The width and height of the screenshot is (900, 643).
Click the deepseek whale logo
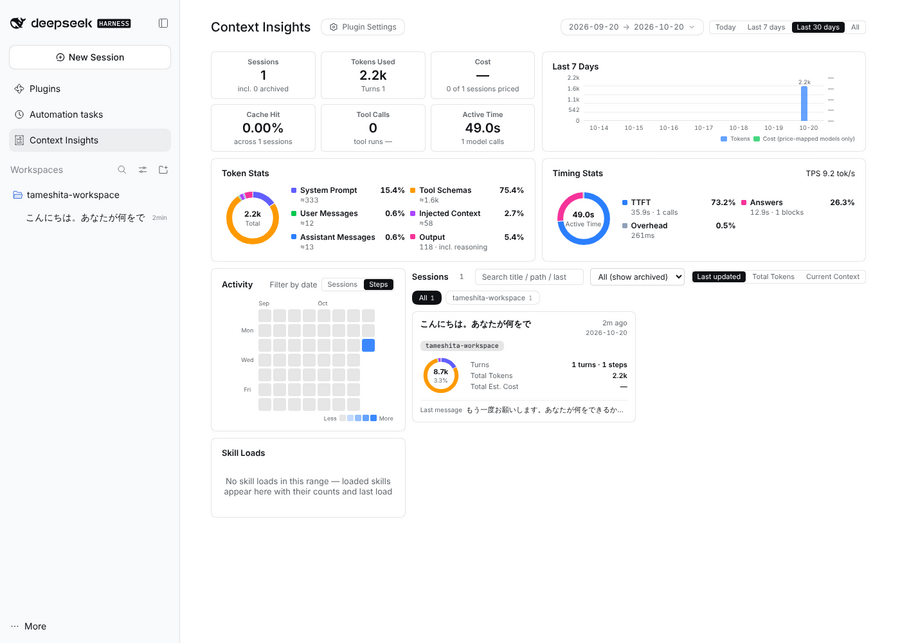click(x=18, y=23)
